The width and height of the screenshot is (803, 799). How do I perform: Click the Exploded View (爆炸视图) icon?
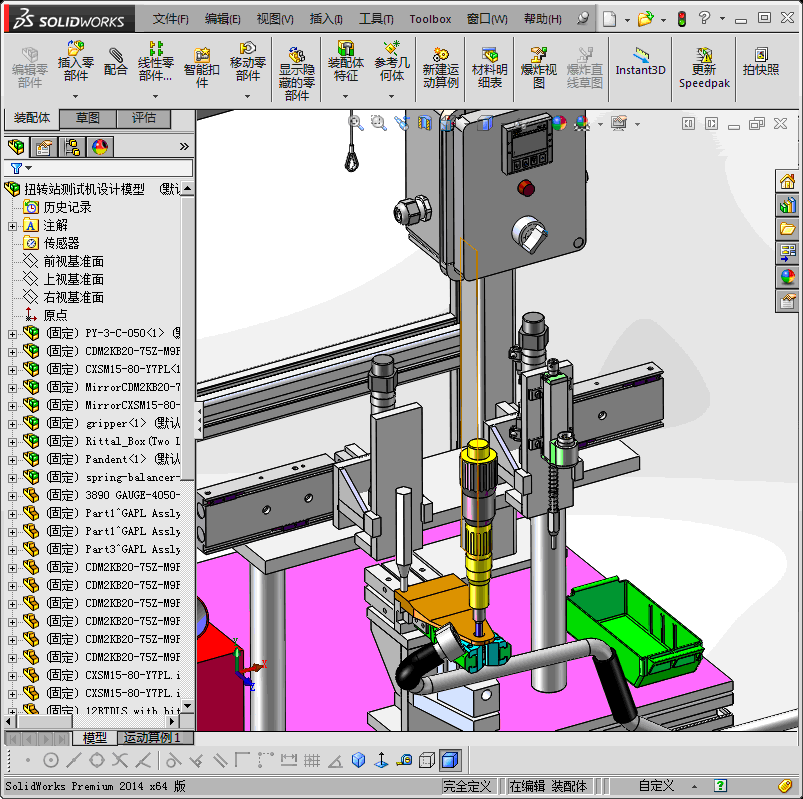538,68
